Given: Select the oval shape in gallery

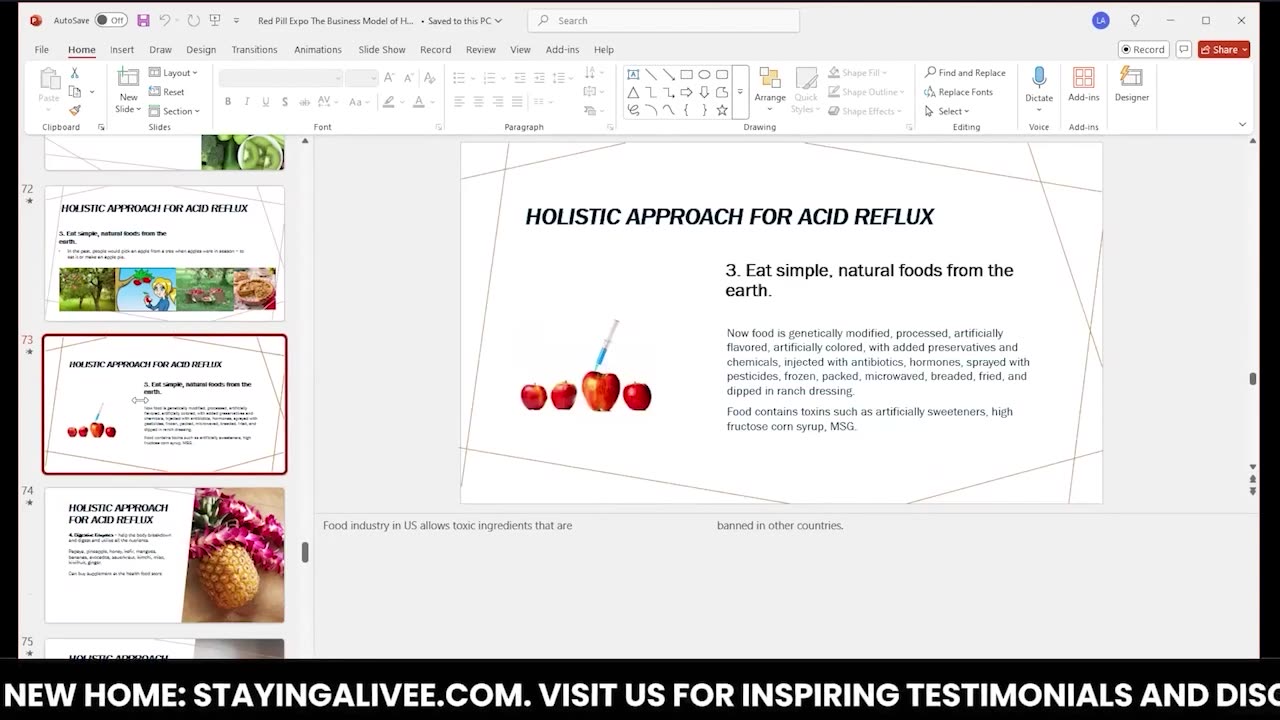Looking at the screenshot, I should click(x=704, y=74).
